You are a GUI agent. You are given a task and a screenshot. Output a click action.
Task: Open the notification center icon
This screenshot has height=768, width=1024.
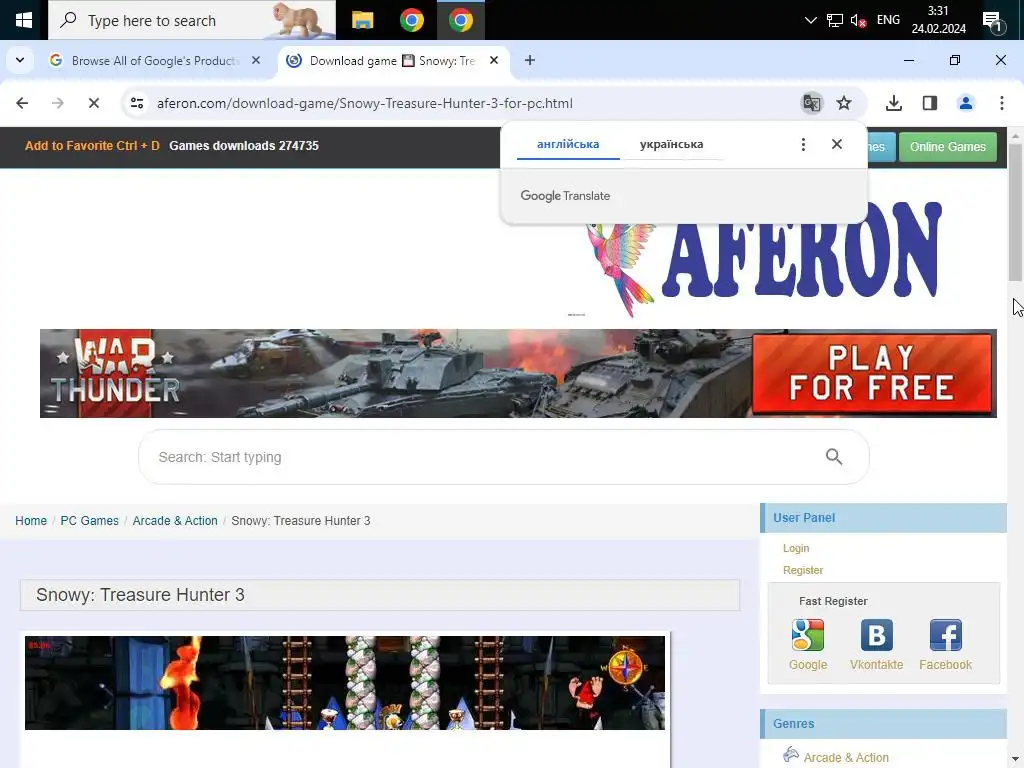993,22
